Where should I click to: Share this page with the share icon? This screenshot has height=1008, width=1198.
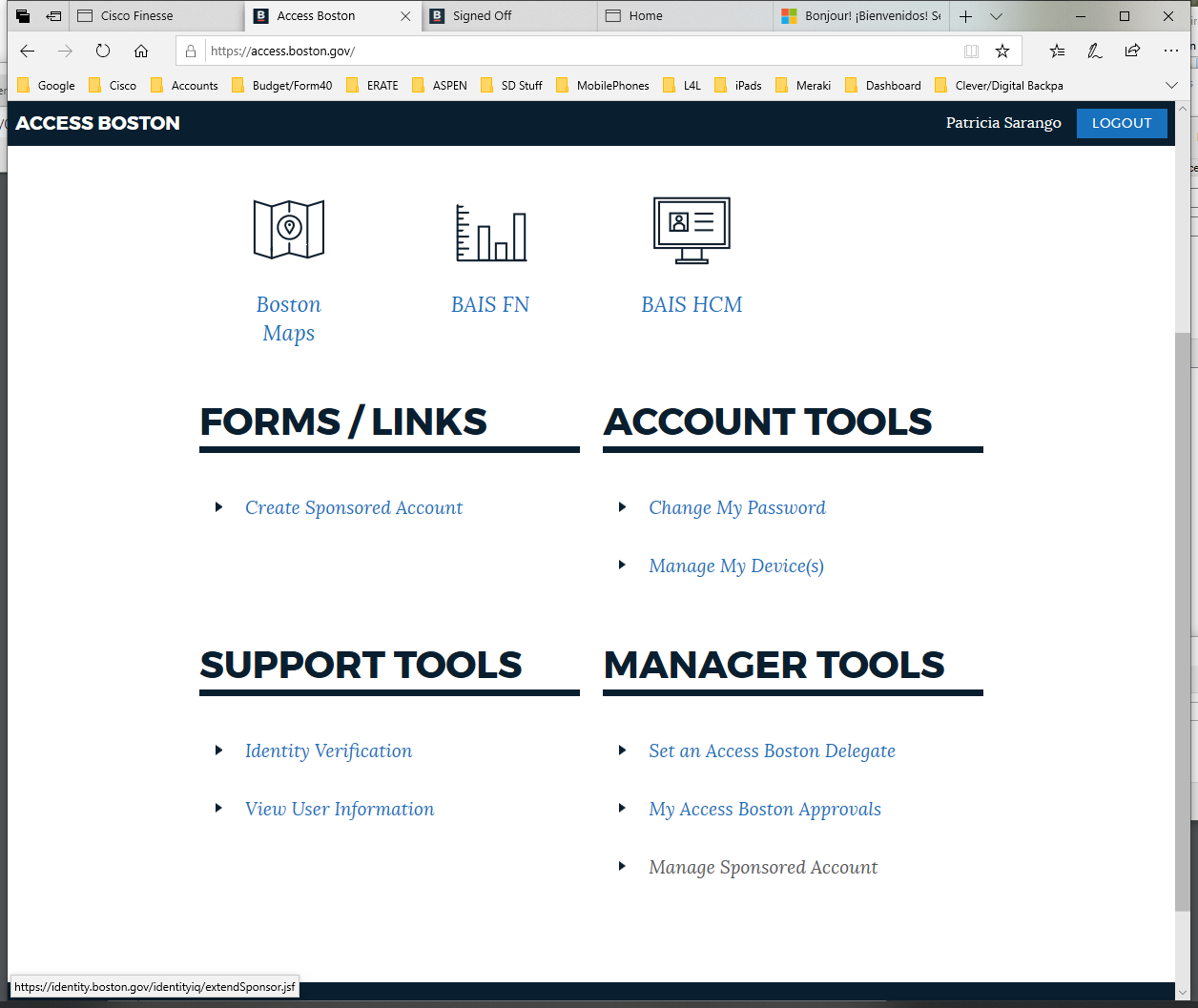point(1132,51)
